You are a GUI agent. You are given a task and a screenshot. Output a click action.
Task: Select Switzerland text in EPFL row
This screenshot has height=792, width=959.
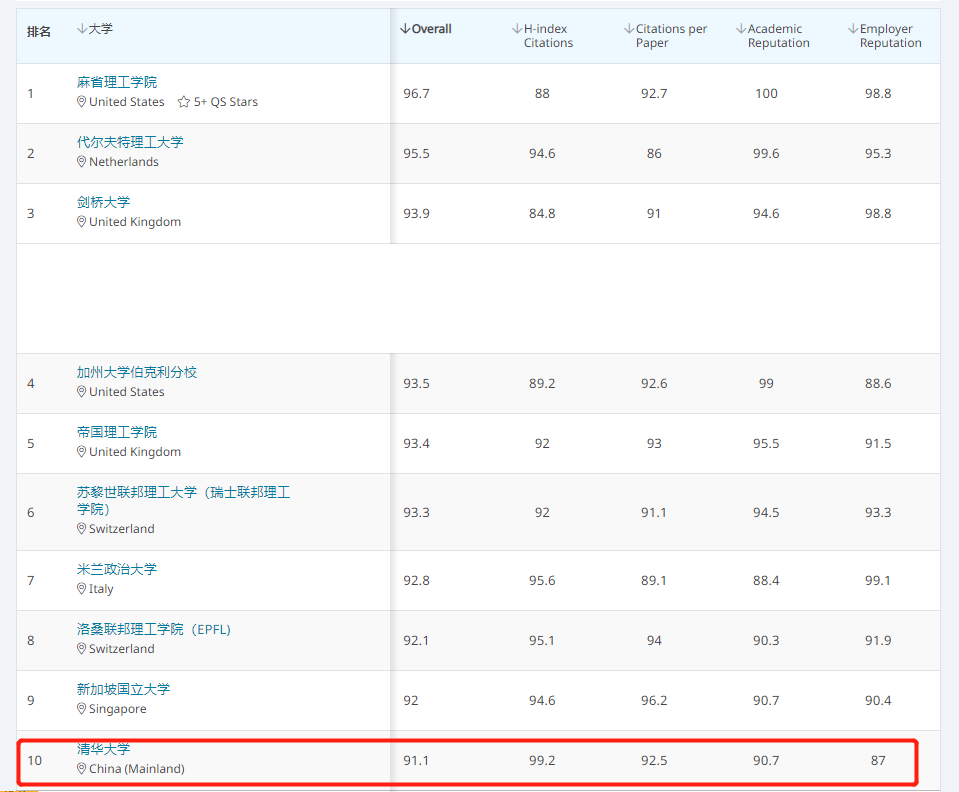[x=122, y=648]
